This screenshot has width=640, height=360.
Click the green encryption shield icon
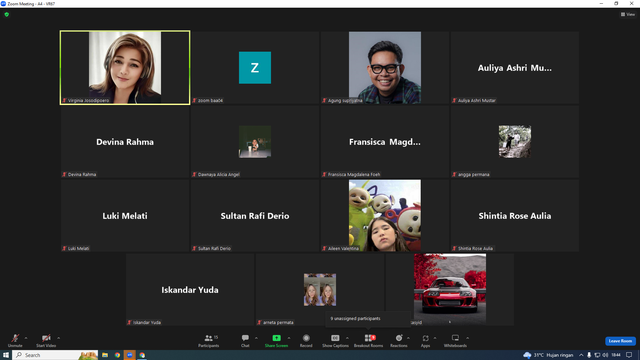point(7,14)
